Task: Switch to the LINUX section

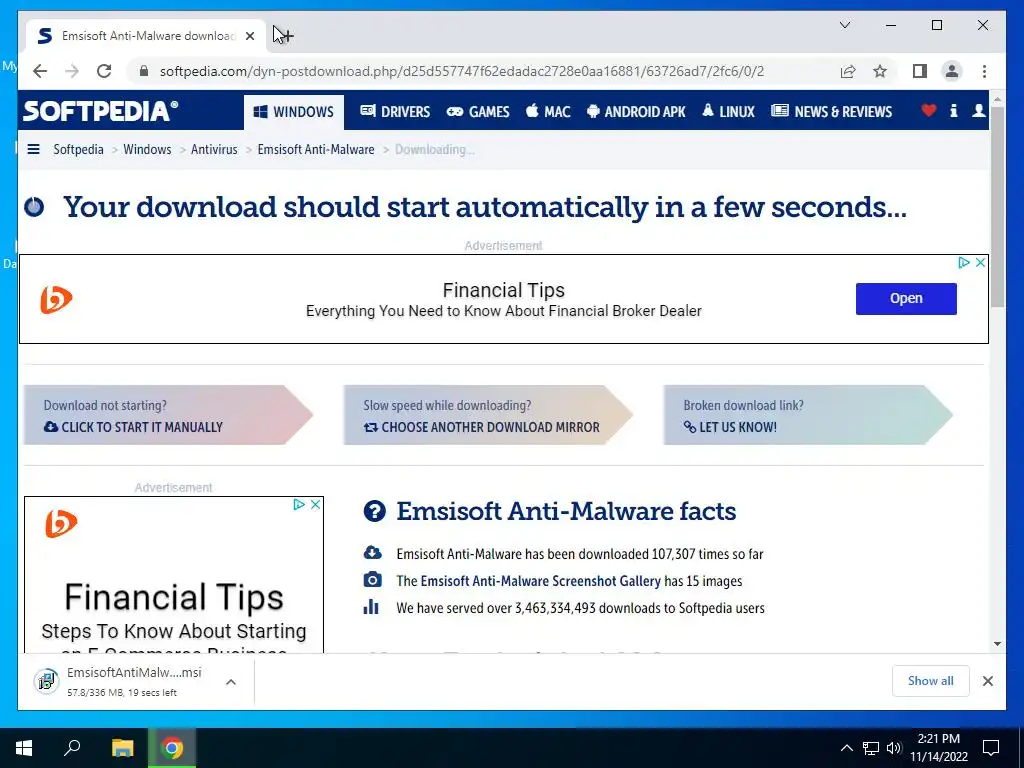Action: click(x=728, y=112)
